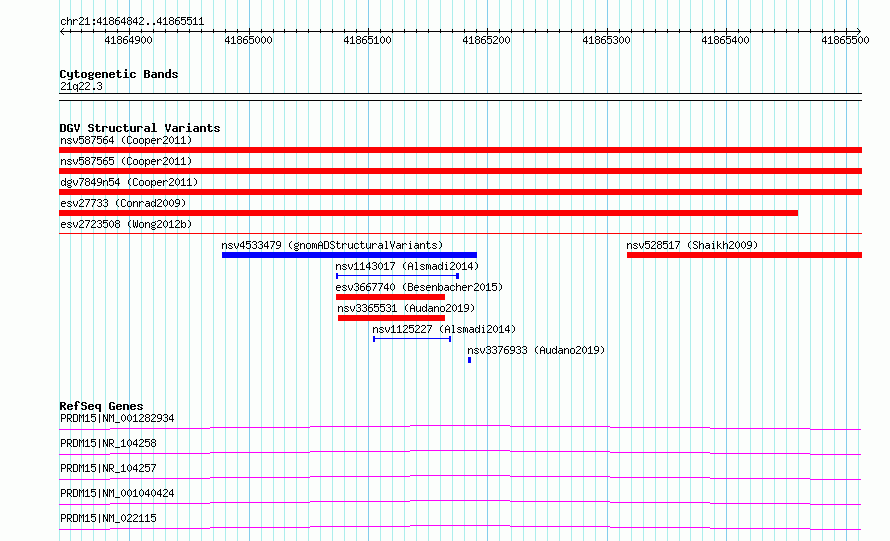Click the red bar under nsv3365531

tap(391, 318)
